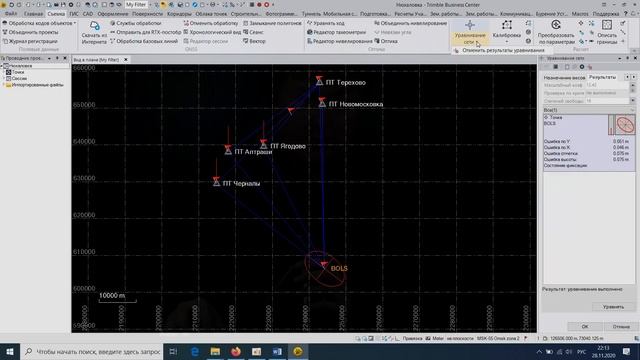Click the Уравнивание сети ribbon button
Screen dimensions: 640x360
[x=469, y=32]
